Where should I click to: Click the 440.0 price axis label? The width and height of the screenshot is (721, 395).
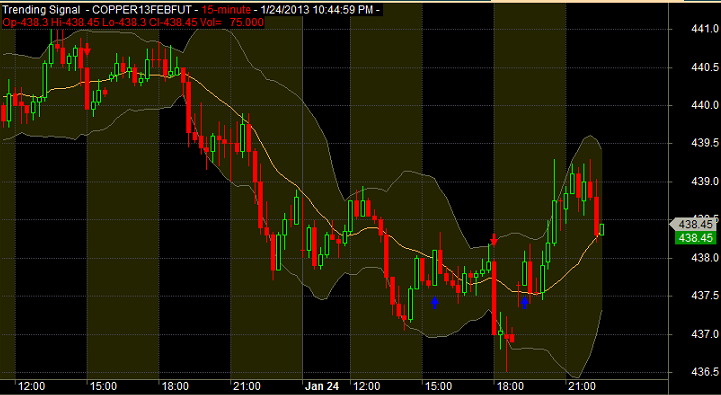705,105
